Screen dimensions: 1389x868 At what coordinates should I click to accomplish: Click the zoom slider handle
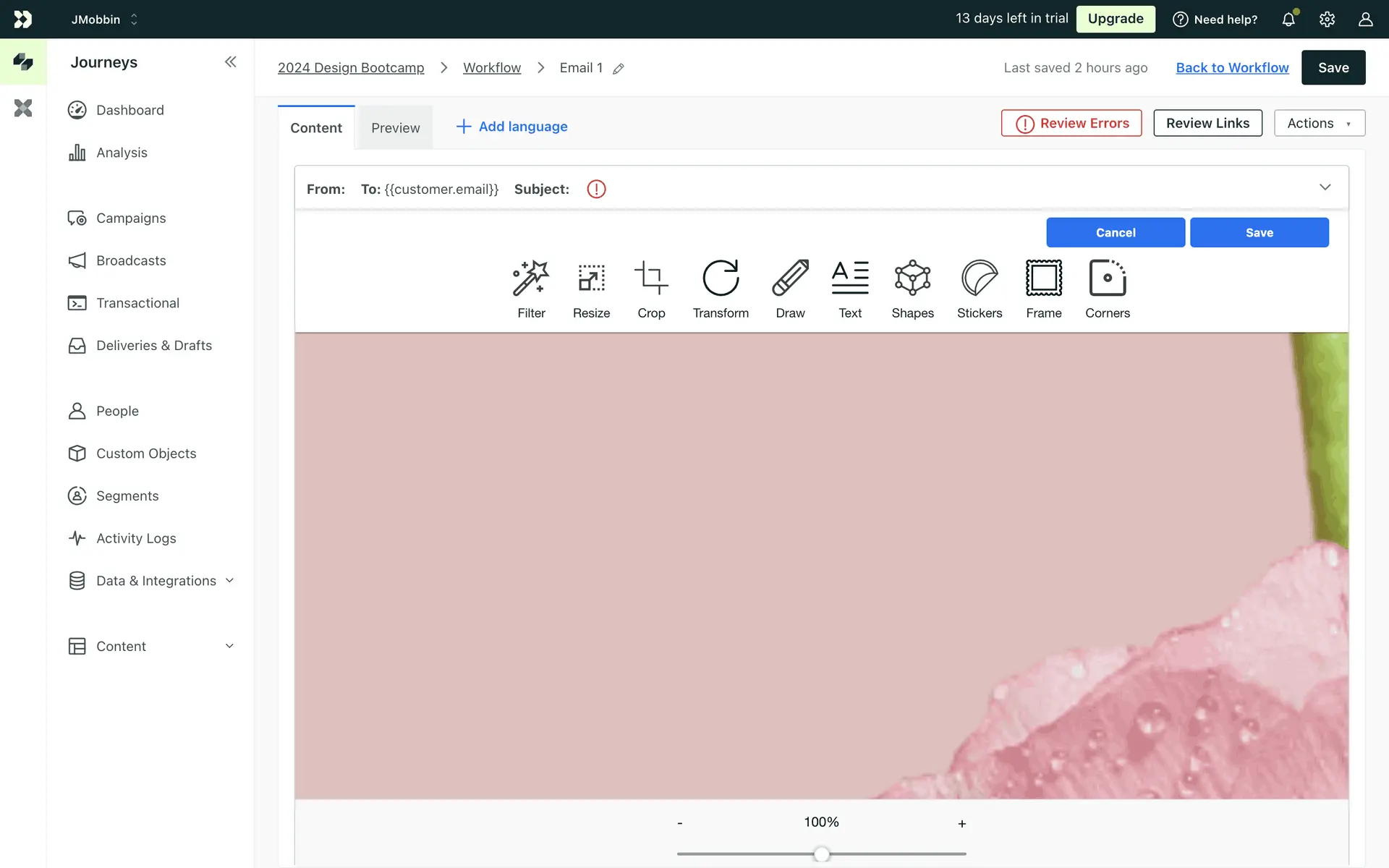point(821,854)
